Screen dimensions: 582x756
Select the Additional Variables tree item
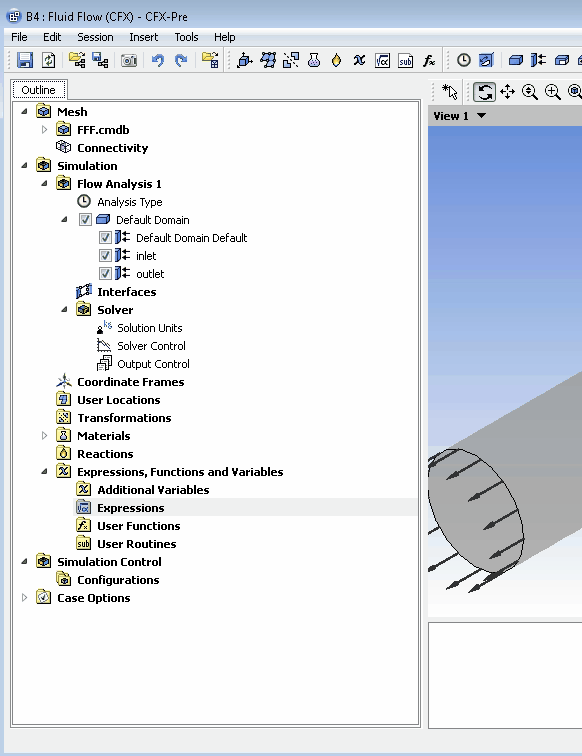pos(153,490)
